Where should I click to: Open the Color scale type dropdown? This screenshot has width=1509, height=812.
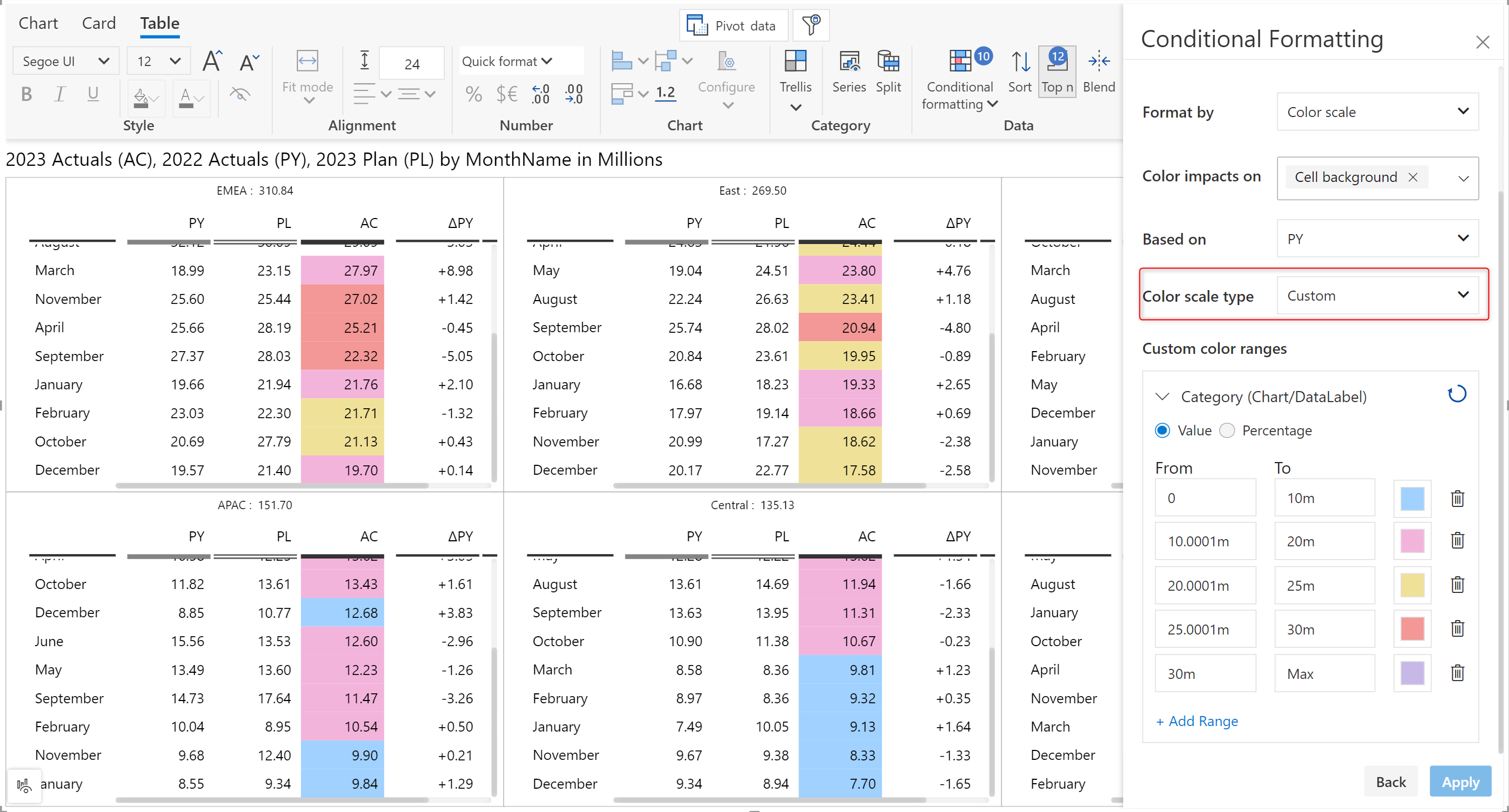coord(1376,296)
